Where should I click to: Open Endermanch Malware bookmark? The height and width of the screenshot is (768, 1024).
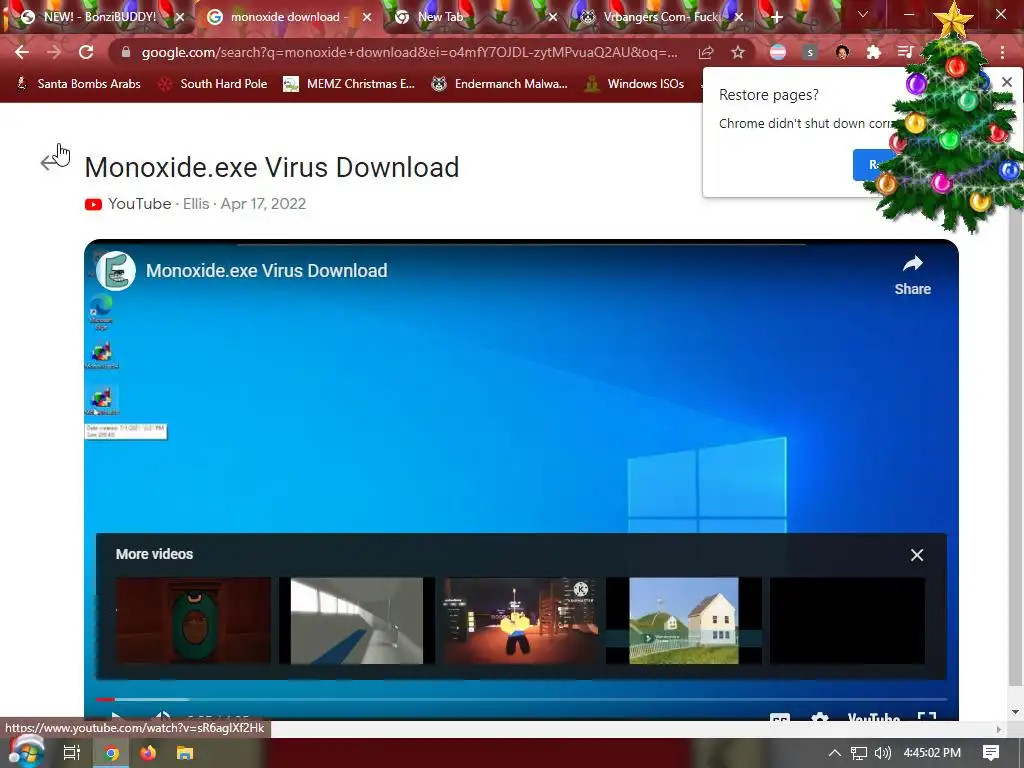pos(500,84)
